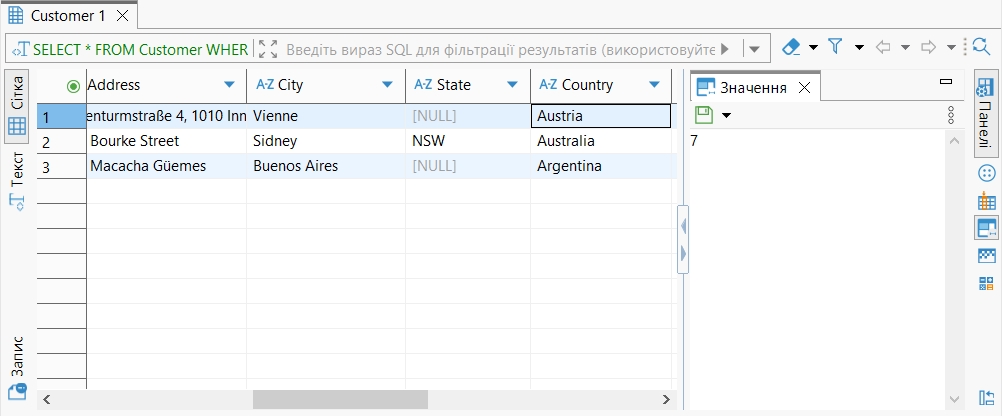Click the funnel custom filter icon

[835, 47]
